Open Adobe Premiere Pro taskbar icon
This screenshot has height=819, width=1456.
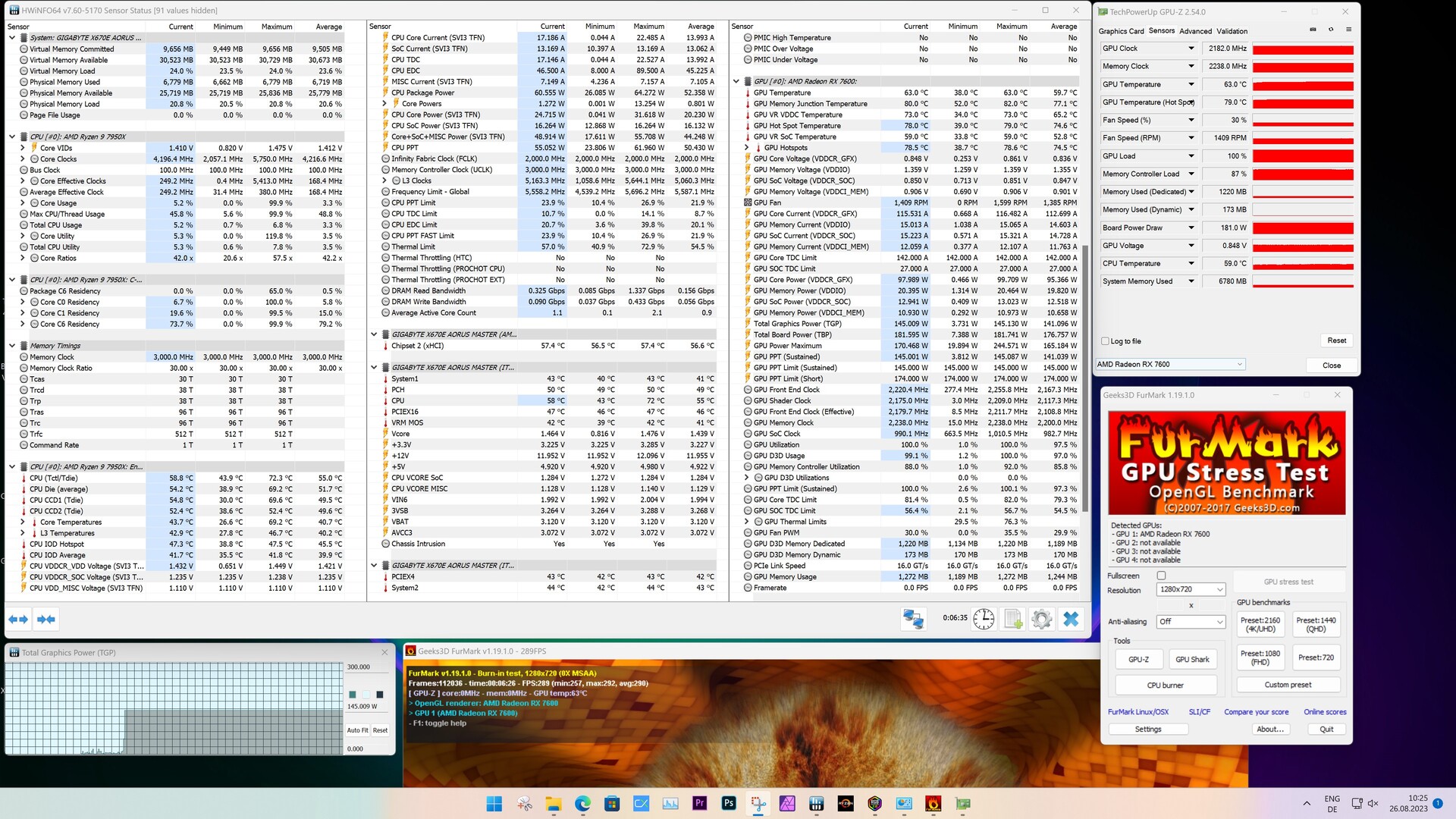pyautogui.click(x=699, y=804)
